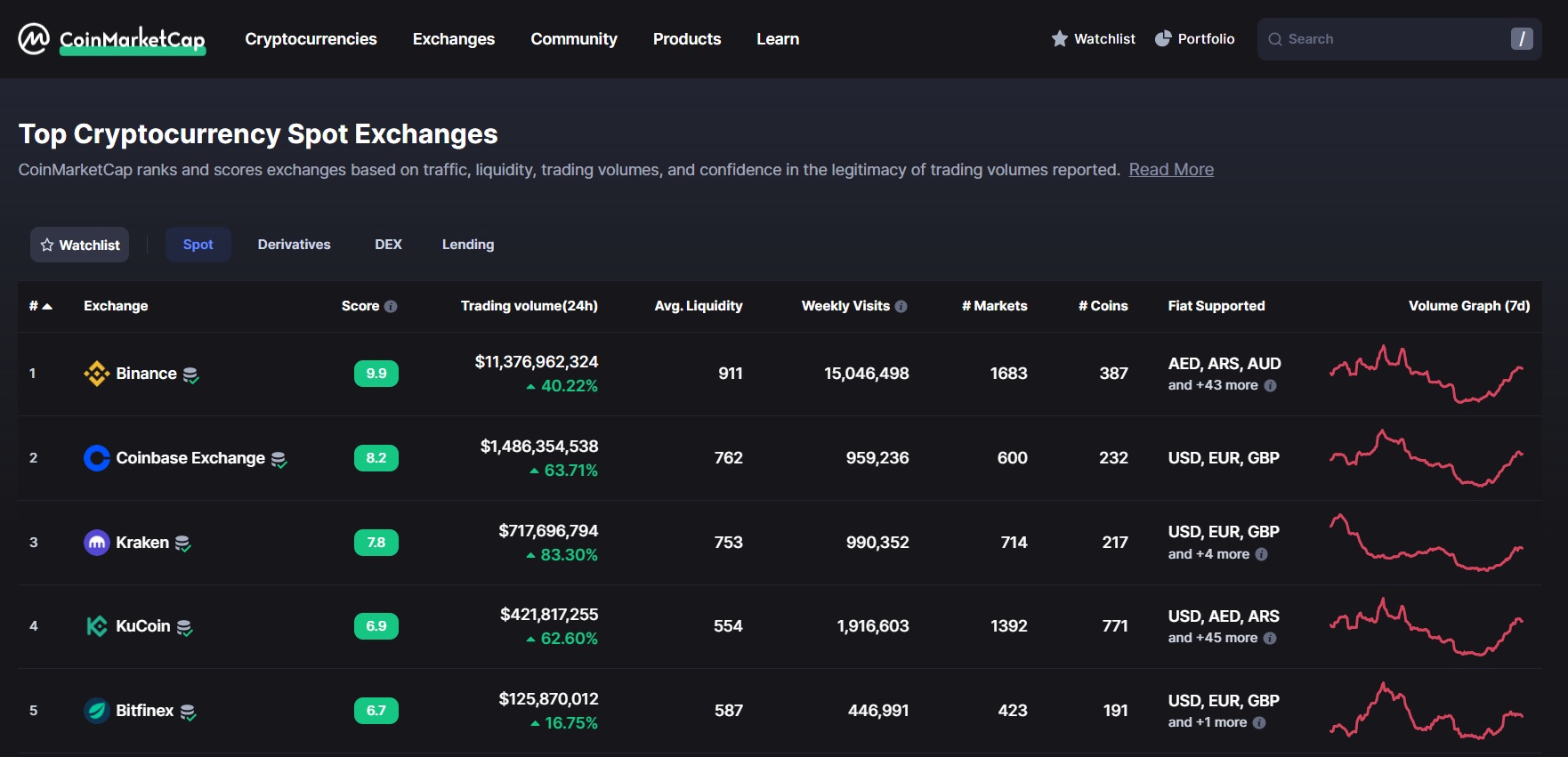Image resolution: width=1568 pixels, height=757 pixels.
Task: Click Bitfinex 7d volume graph
Action: coord(1427,711)
